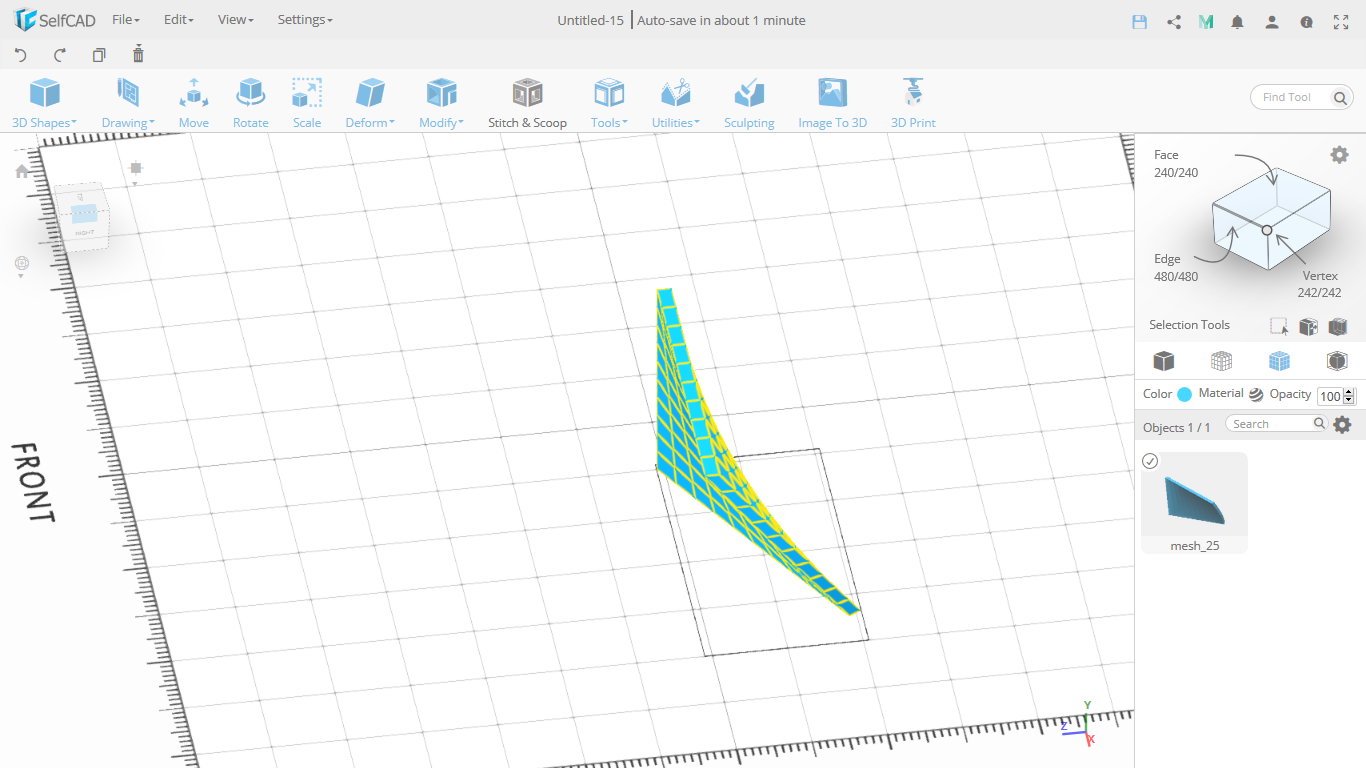Click the Redo arrow

click(x=59, y=55)
